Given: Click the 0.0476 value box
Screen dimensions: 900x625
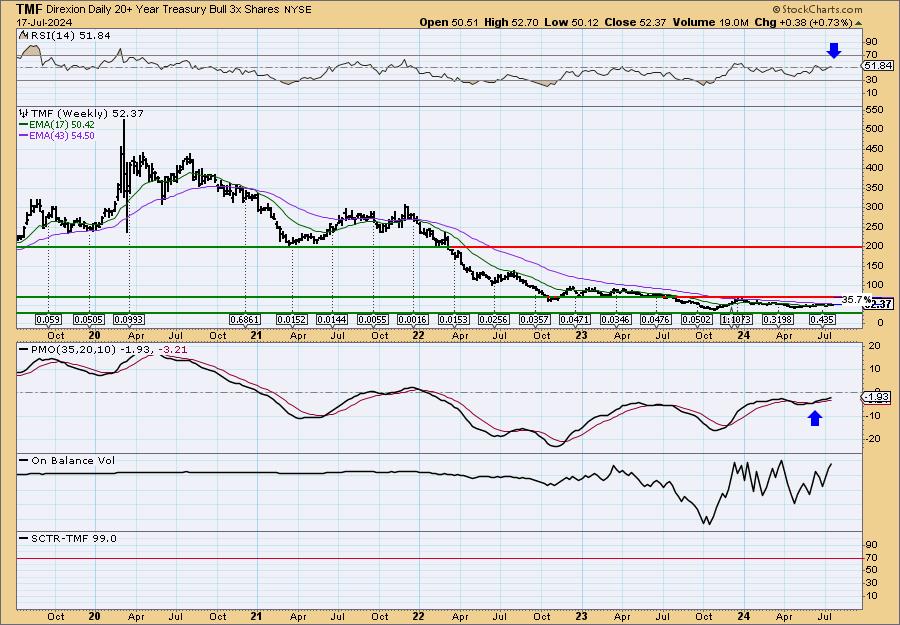Looking at the screenshot, I should pyautogui.click(x=656, y=320).
